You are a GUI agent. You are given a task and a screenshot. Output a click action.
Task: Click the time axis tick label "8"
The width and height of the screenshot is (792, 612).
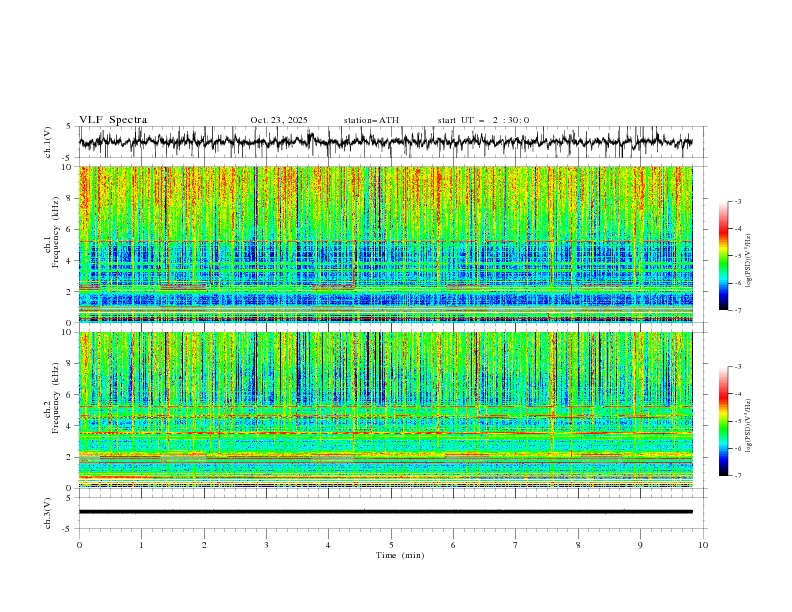[x=578, y=545]
